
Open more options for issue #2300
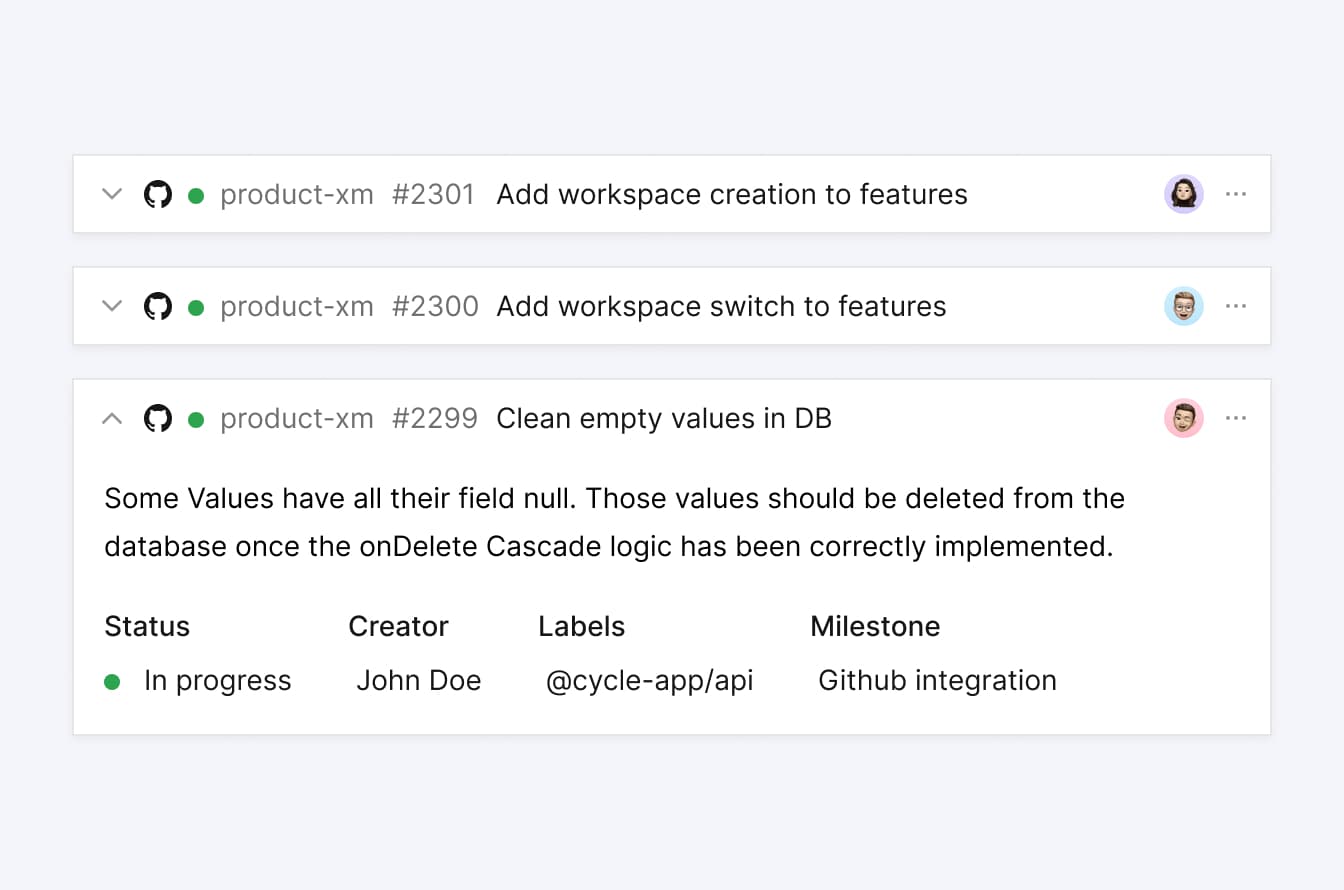(1236, 306)
